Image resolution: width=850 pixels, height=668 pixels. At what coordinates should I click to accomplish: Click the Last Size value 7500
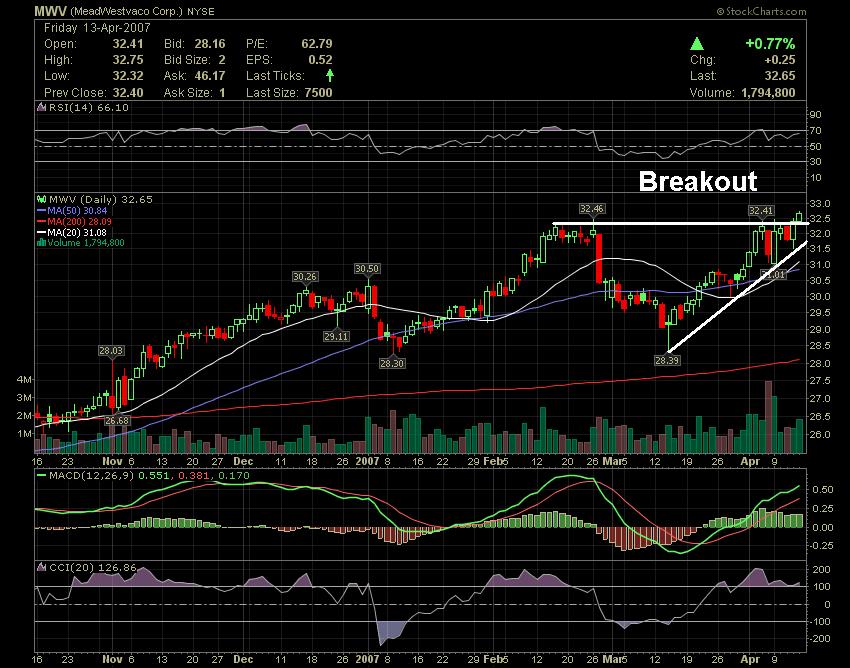click(318, 93)
